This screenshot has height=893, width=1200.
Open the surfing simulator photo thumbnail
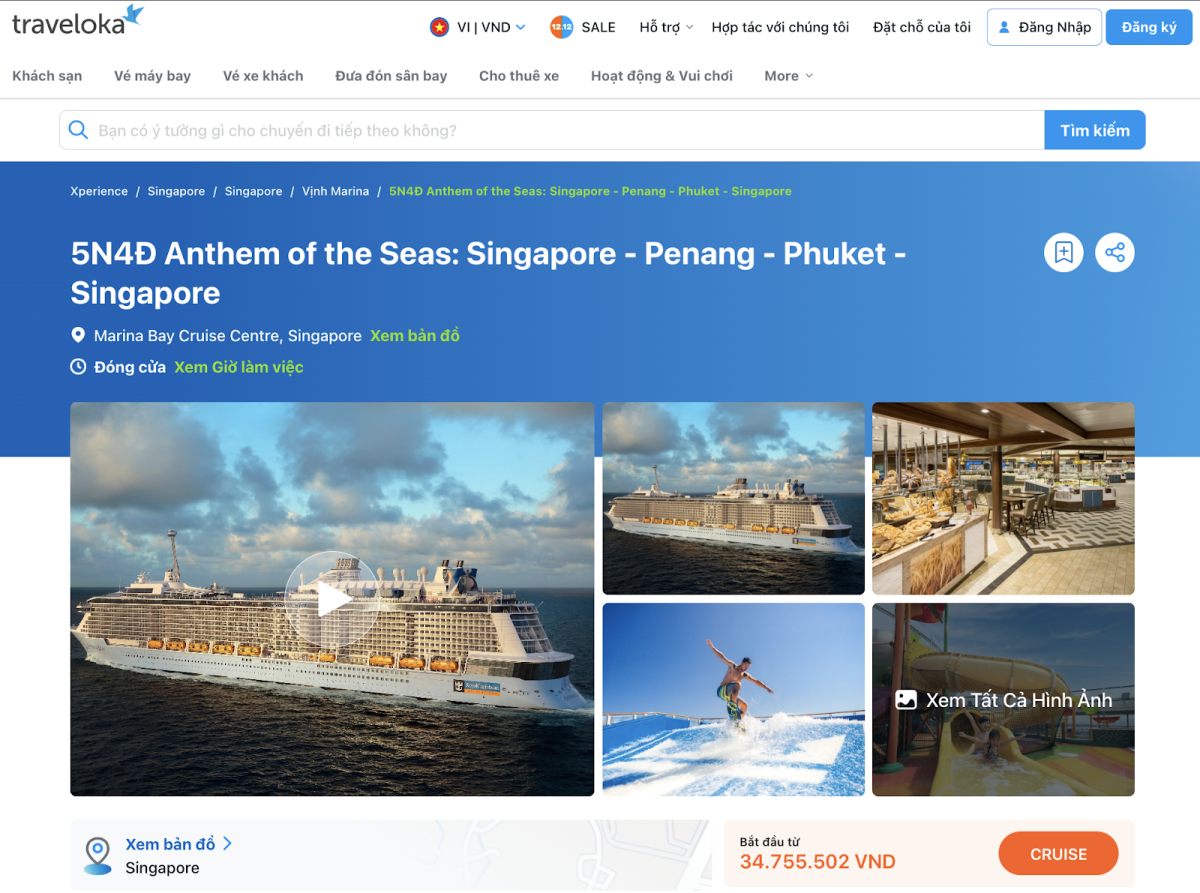pos(733,699)
